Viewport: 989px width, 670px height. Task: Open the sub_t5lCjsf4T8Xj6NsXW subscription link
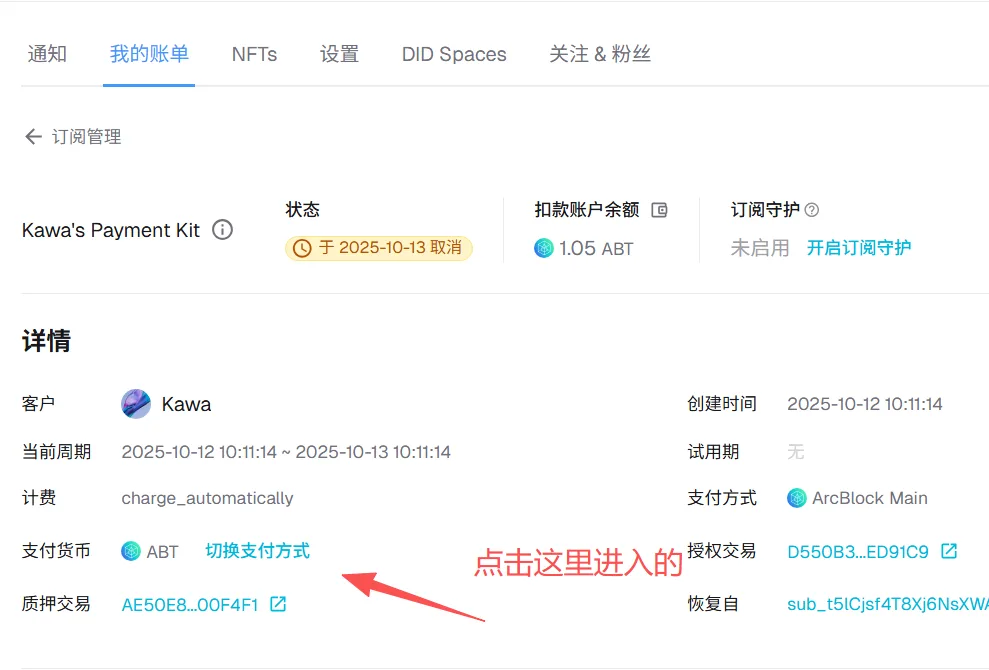tap(888, 604)
